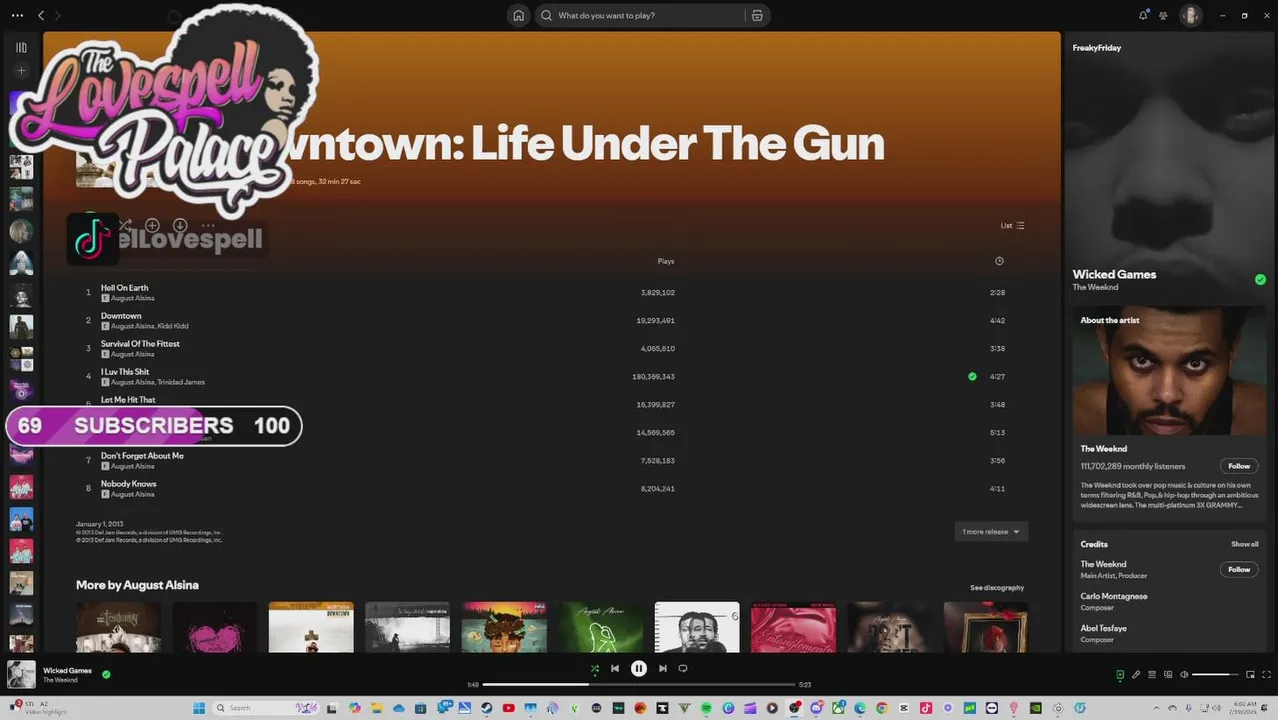Viewport: 1278px width, 720px height.
Task: Open the playback queue icon
Action: click(1152, 674)
